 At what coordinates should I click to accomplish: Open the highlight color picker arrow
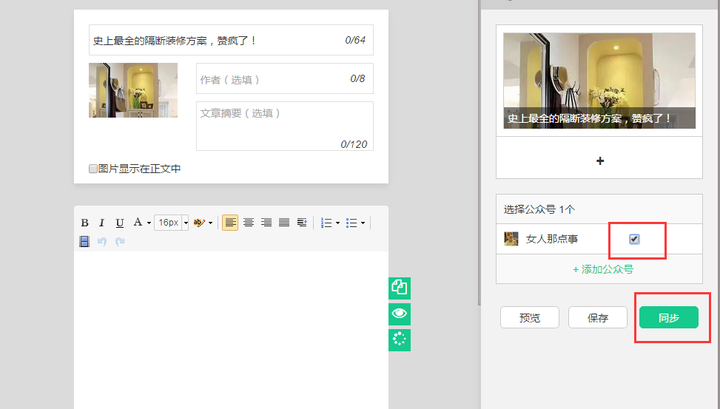pos(210,223)
